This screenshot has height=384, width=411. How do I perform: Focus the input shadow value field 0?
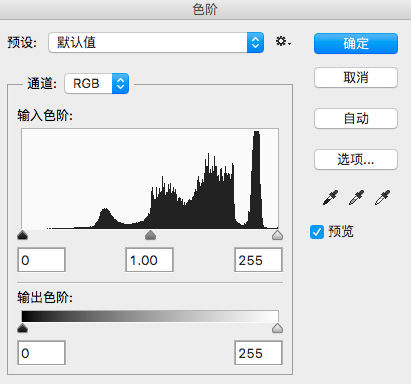[41, 260]
